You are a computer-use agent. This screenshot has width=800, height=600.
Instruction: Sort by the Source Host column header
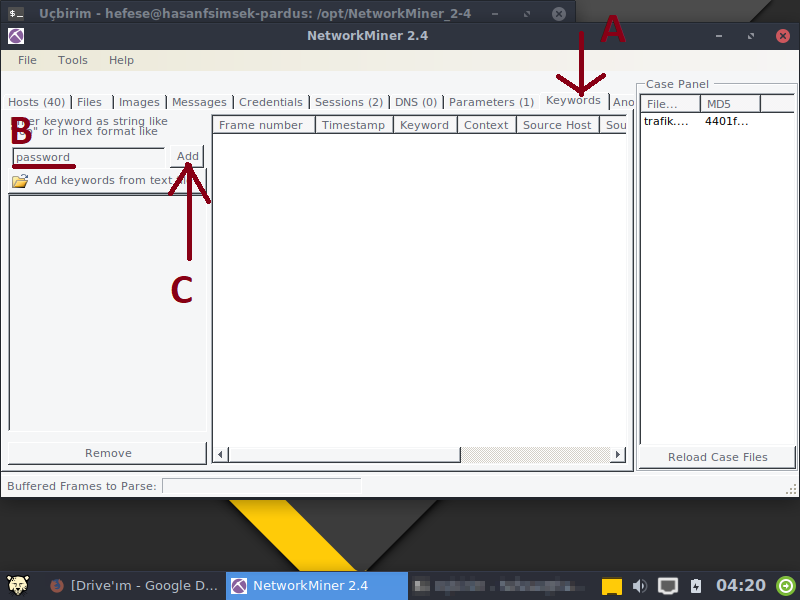point(557,125)
